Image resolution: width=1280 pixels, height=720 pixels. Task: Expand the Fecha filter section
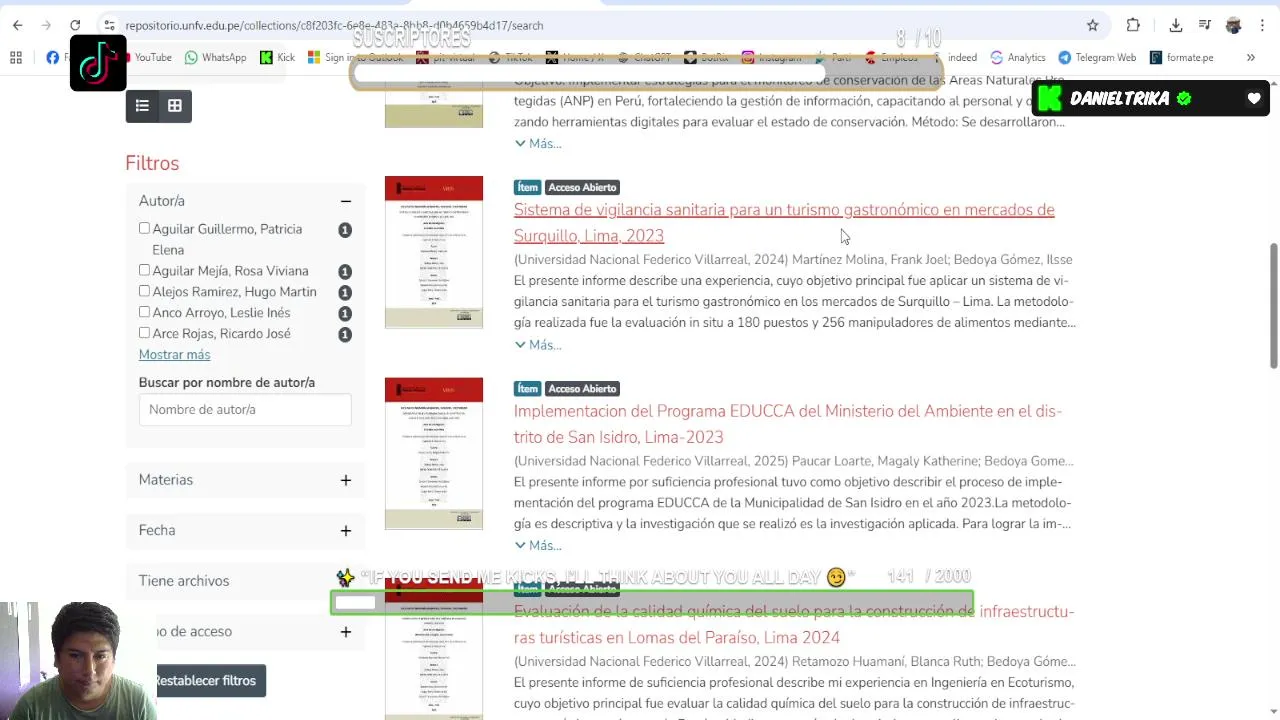345,530
